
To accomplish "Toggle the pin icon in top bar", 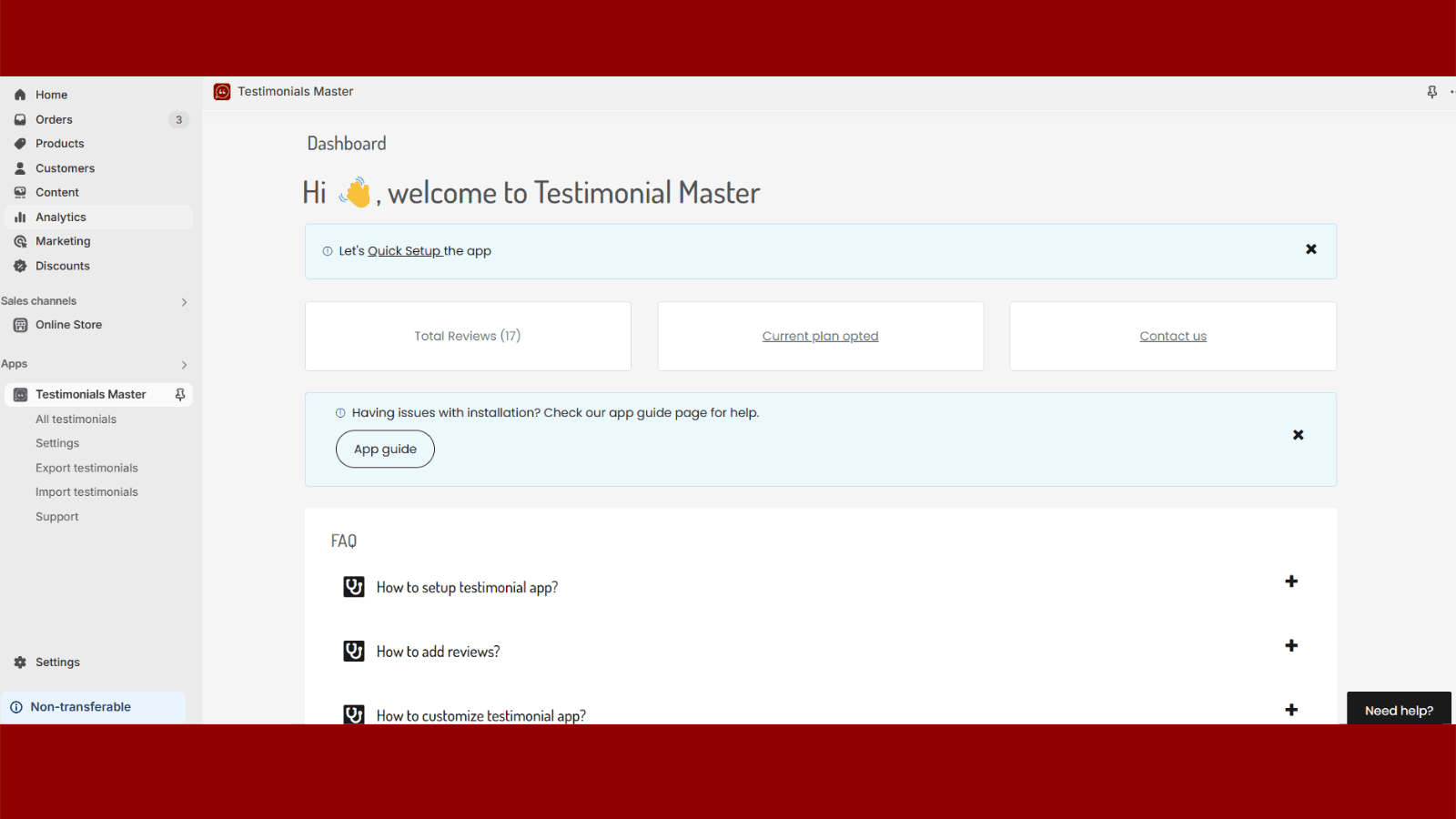I will [1432, 91].
